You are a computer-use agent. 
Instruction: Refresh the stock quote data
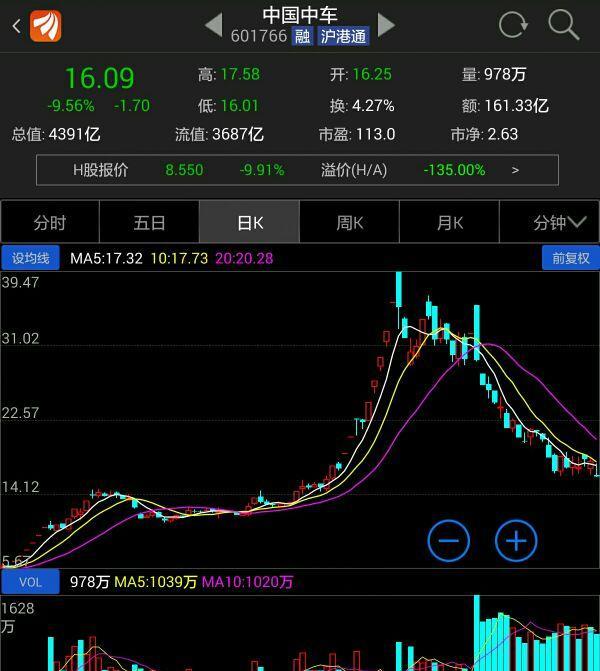pyautogui.click(x=513, y=25)
